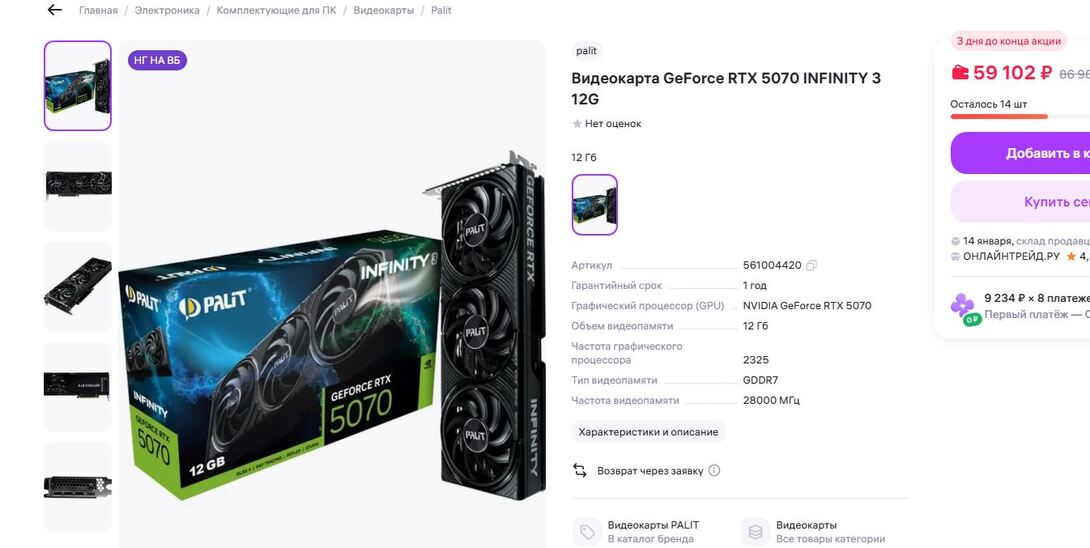The height and width of the screenshot is (548, 1090).
Task: Click the PALIT brand tag icon
Action: tap(587, 532)
